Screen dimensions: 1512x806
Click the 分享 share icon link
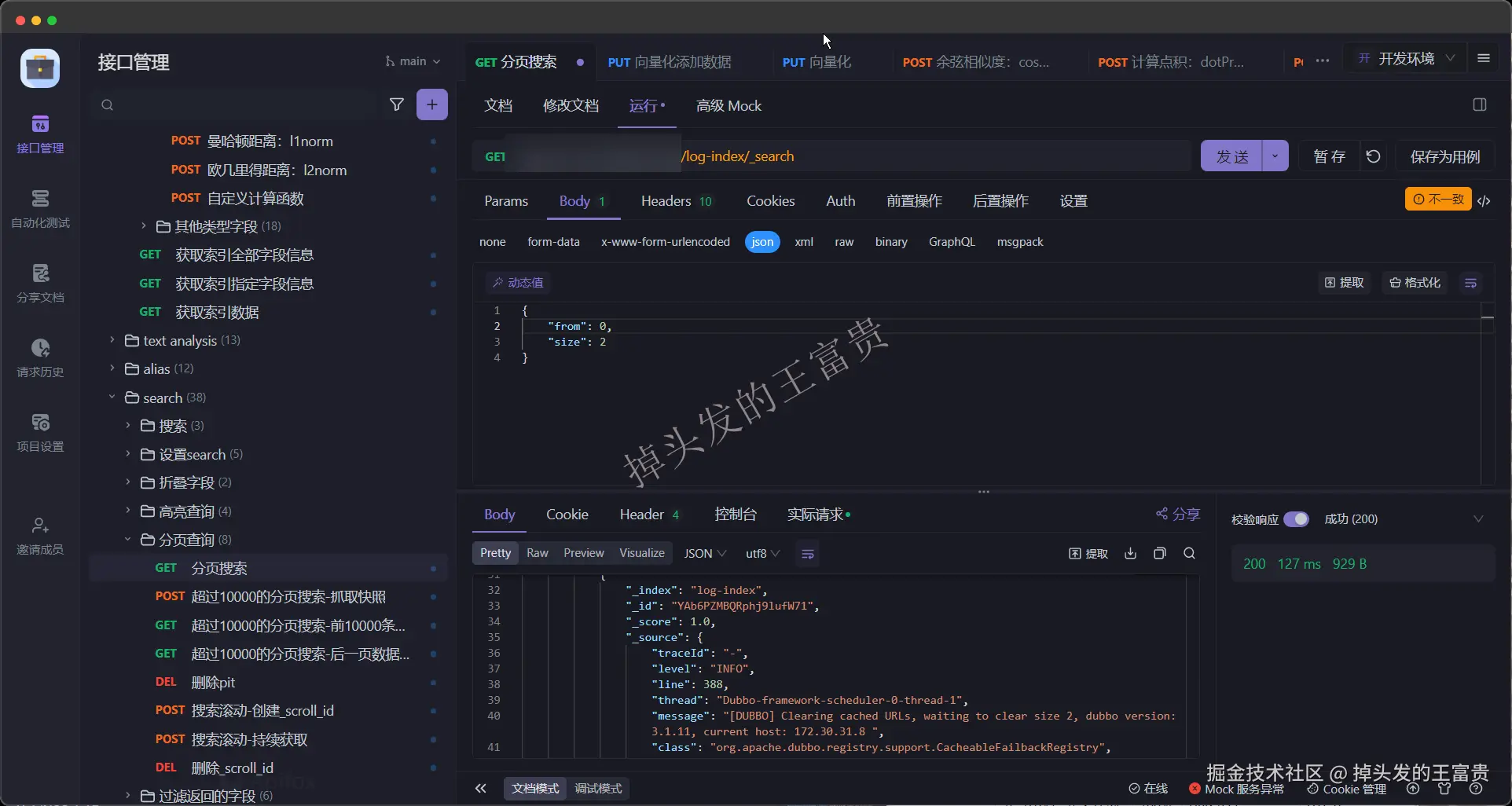pyautogui.click(x=1177, y=514)
